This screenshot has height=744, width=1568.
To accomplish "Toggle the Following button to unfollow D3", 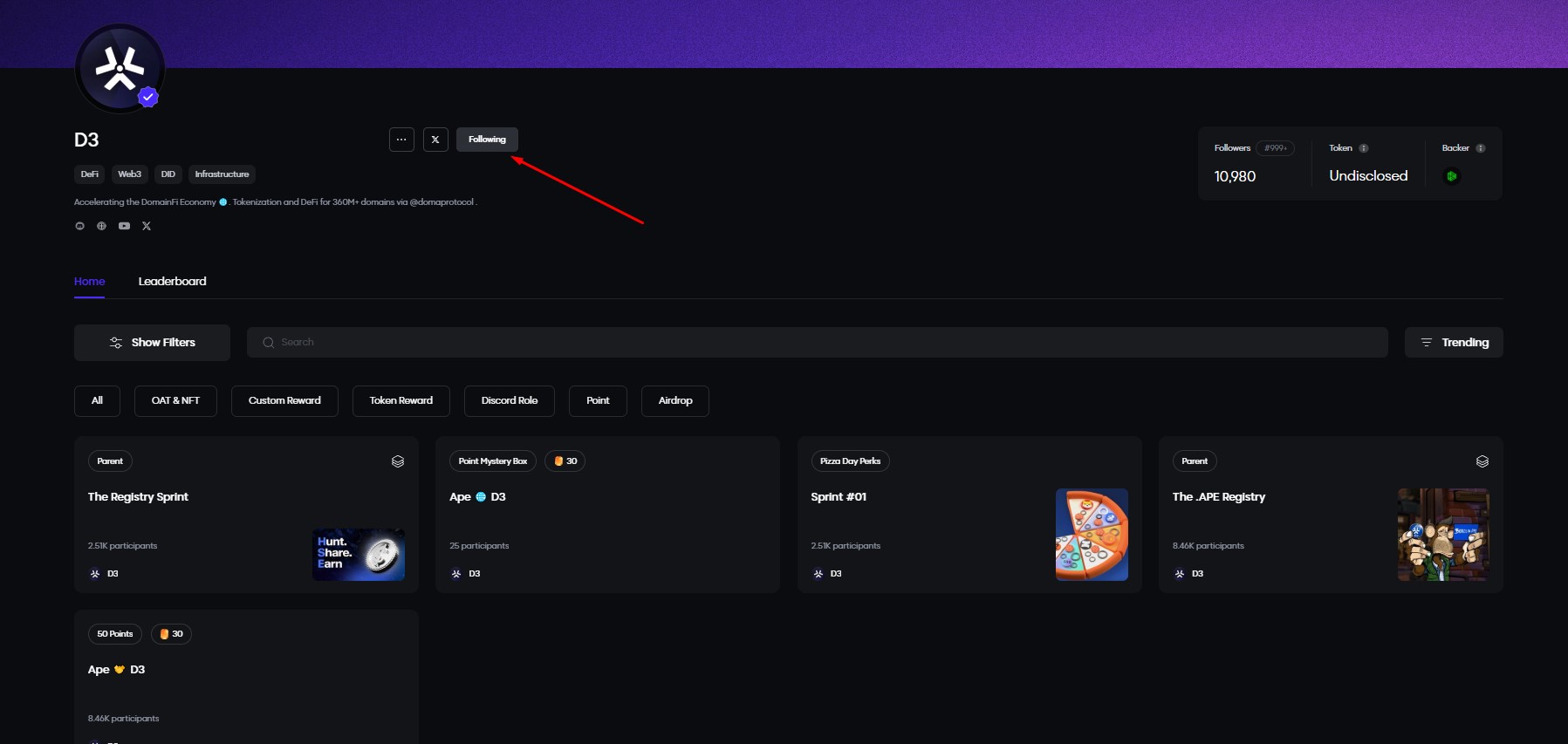I will pyautogui.click(x=487, y=140).
